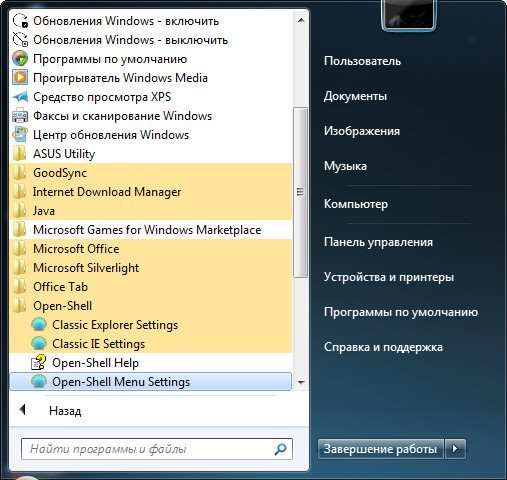Open the Open-Shell Help document icon
The height and width of the screenshot is (480, 507).
[x=38, y=363]
